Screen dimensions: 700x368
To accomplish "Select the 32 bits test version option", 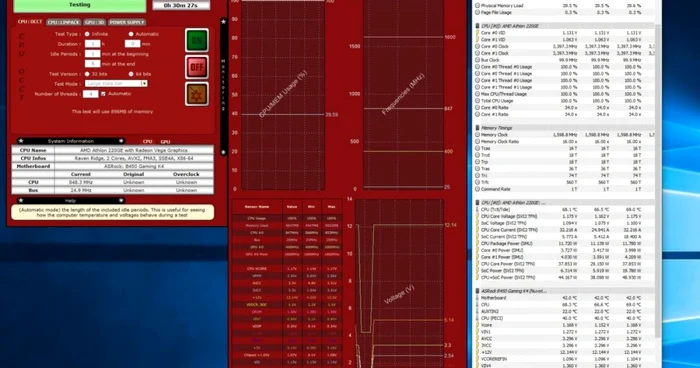I will (x=87, y=74).
